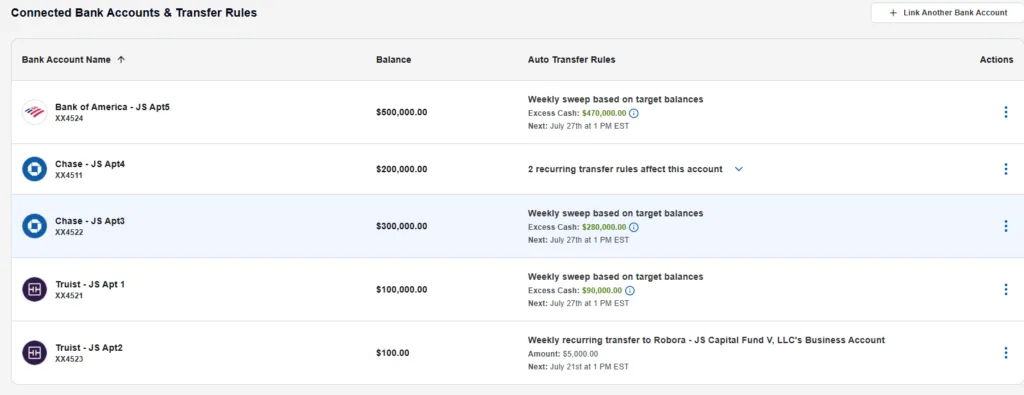
Task: Click Next July 27th in Truist JS Apt 1 row
Action: tap(578, 304)
